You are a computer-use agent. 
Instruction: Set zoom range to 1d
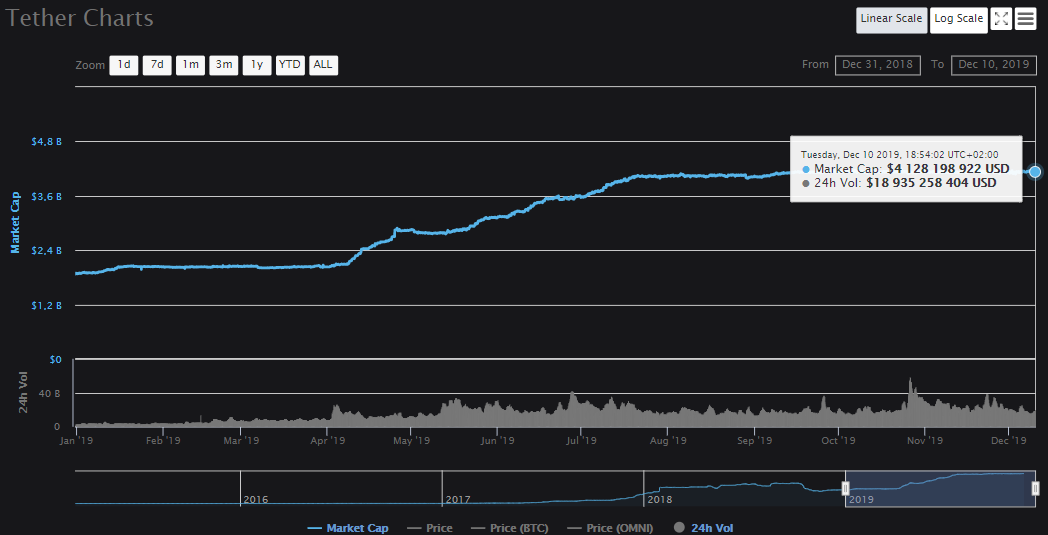pyautogui.click(x=124, y=65)
